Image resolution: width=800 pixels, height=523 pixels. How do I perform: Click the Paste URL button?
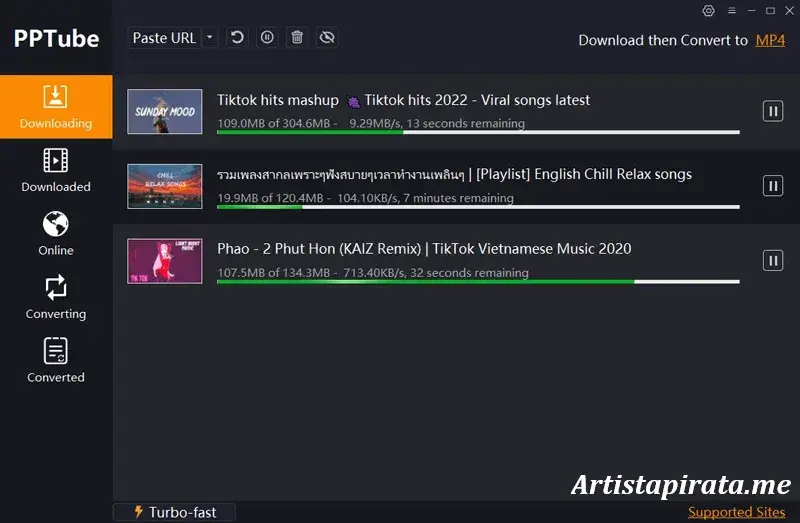pos(164,38)
